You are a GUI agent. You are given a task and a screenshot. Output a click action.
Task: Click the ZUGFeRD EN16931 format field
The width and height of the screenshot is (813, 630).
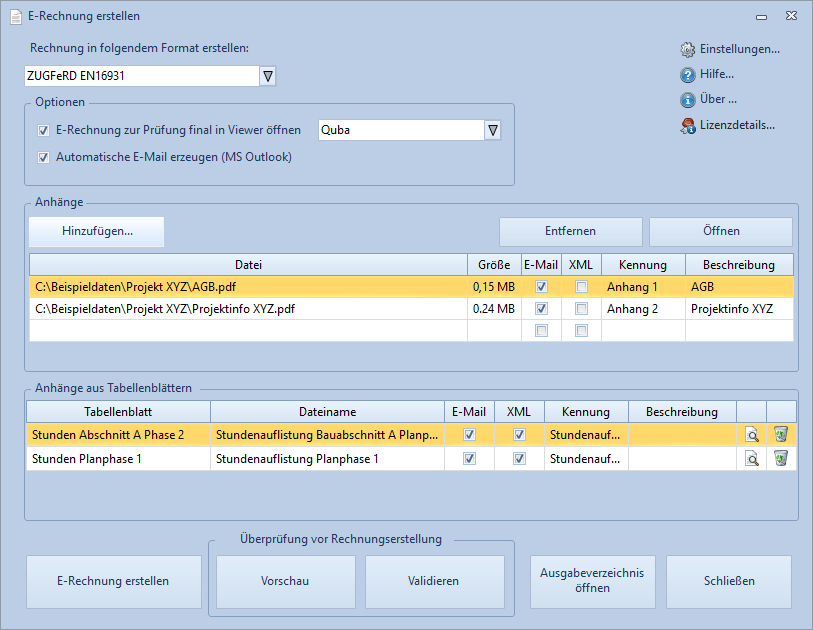142,76
